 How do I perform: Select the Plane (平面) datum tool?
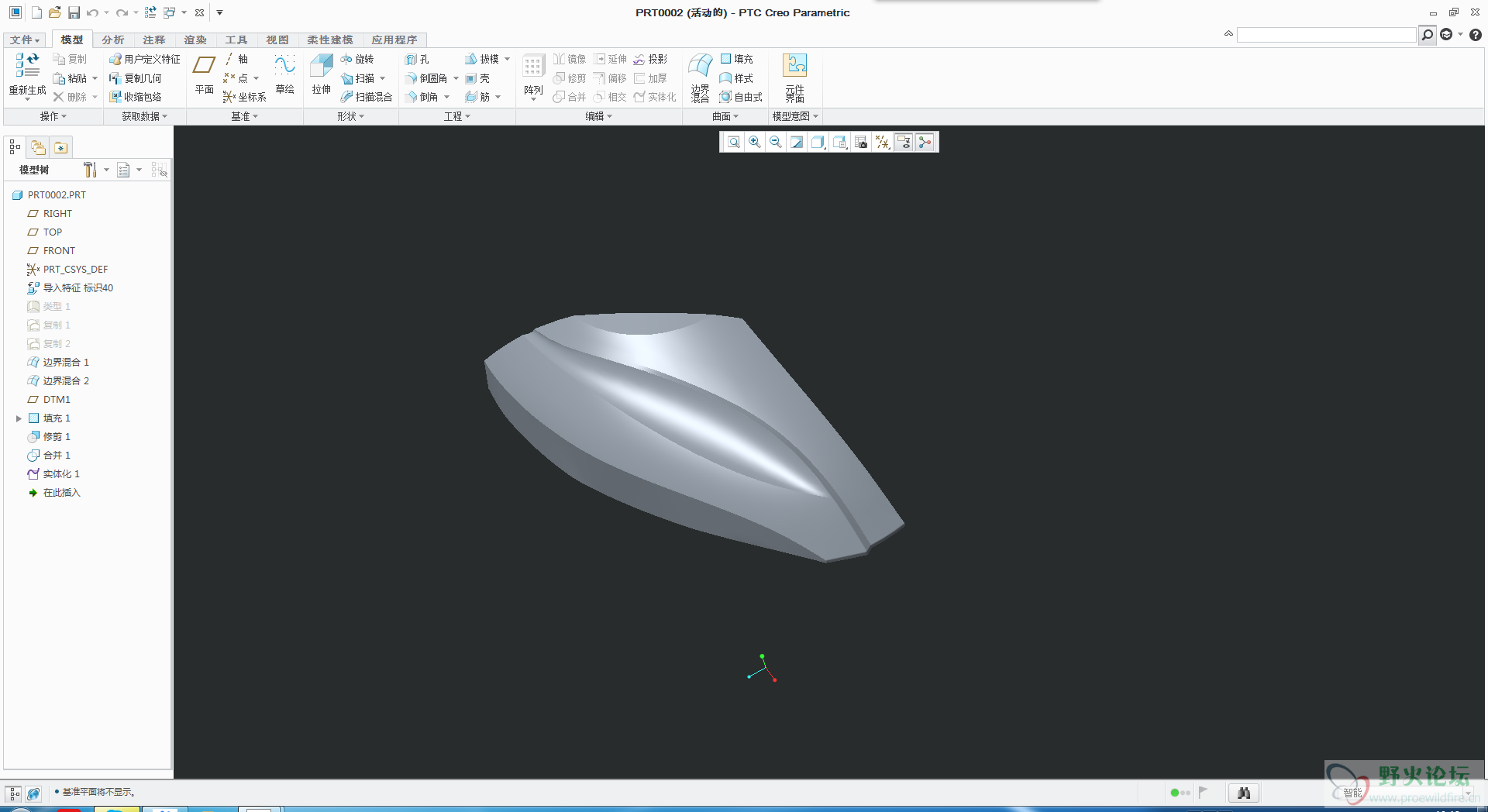(205, 74)
